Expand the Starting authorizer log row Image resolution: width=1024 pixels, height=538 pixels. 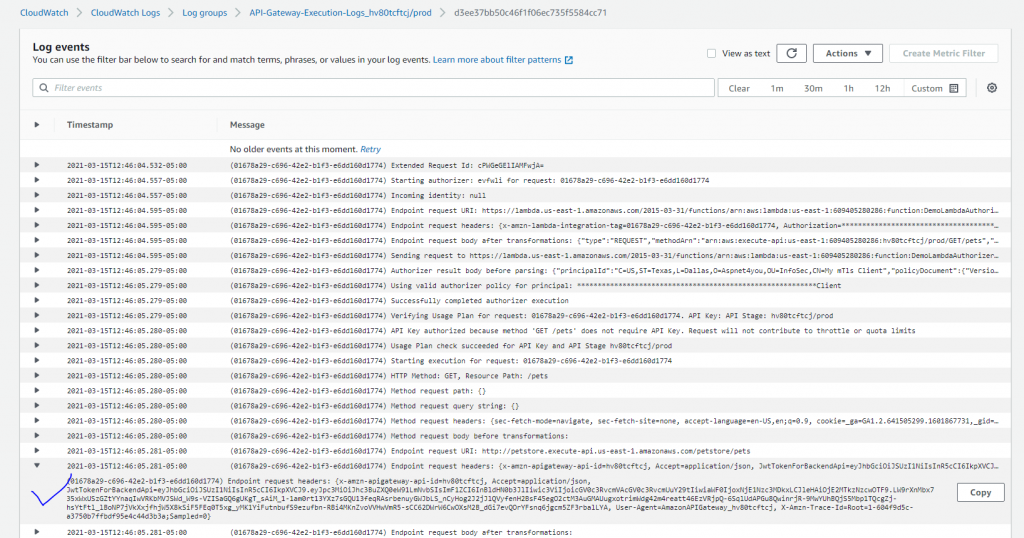[37, 180]
